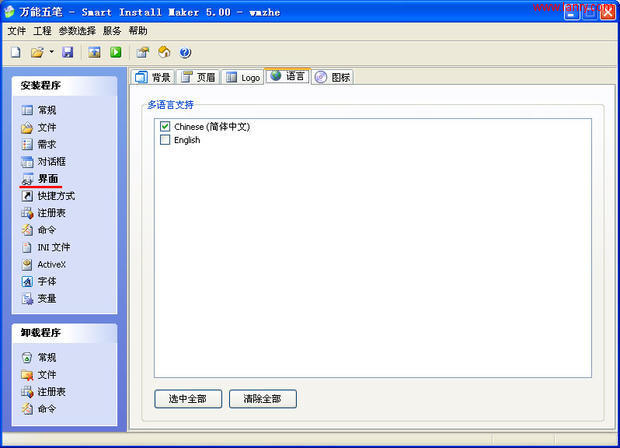620x448 pixels.
Task: Select the 快捷方式 sidebar icon
Action: coord(27,196)
